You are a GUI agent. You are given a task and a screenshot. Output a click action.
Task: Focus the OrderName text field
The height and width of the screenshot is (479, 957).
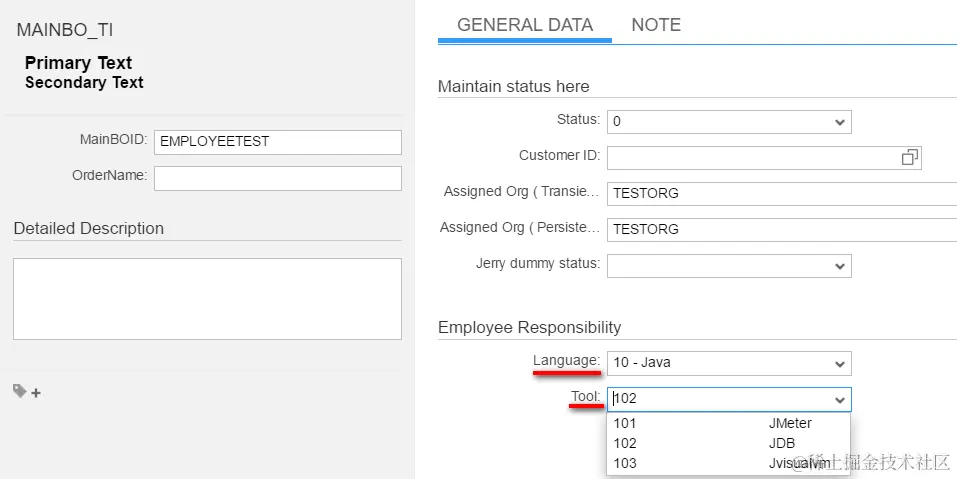(x=277, y=178)
